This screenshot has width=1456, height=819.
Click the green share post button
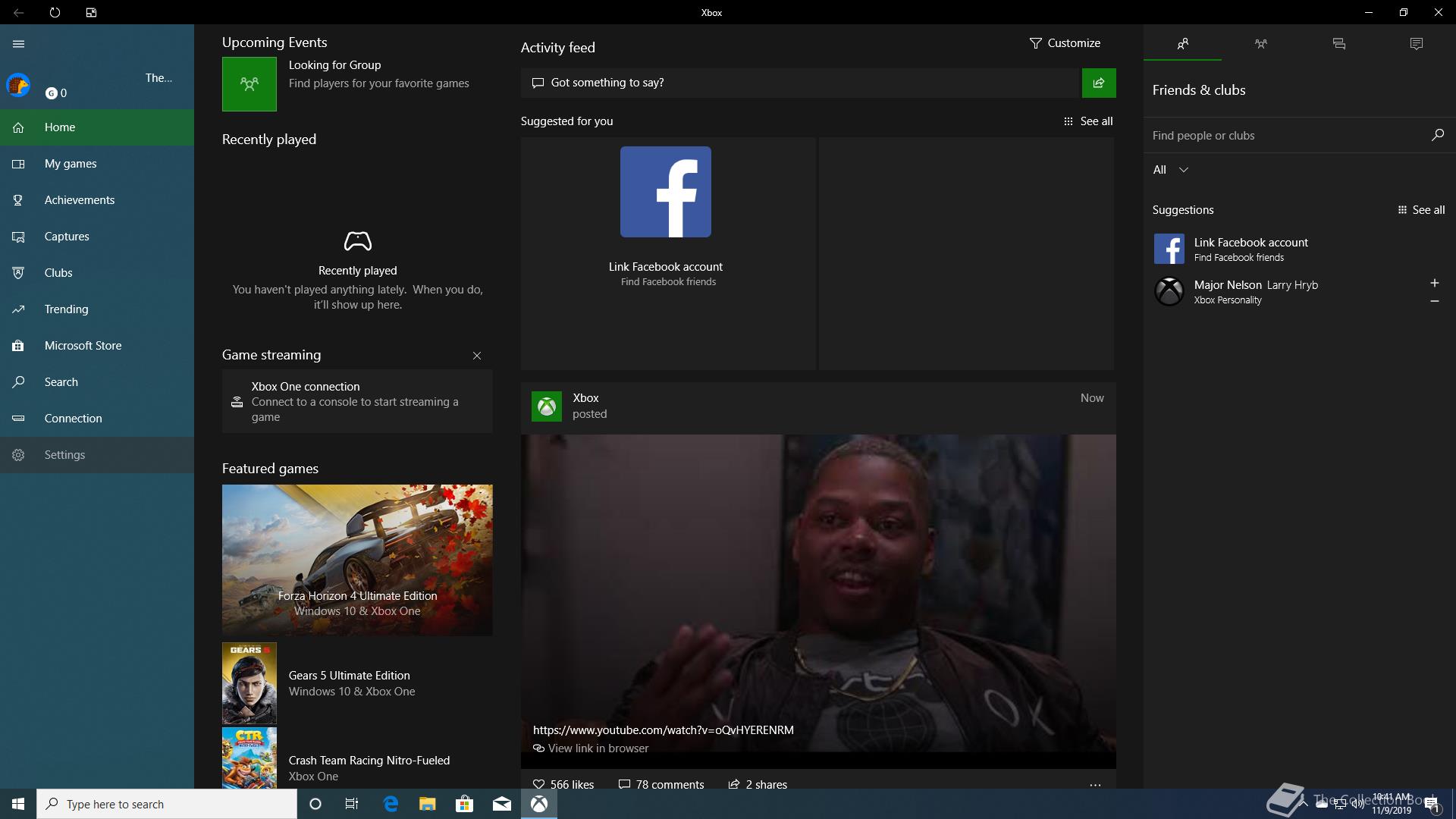[x=1099, y=83]
